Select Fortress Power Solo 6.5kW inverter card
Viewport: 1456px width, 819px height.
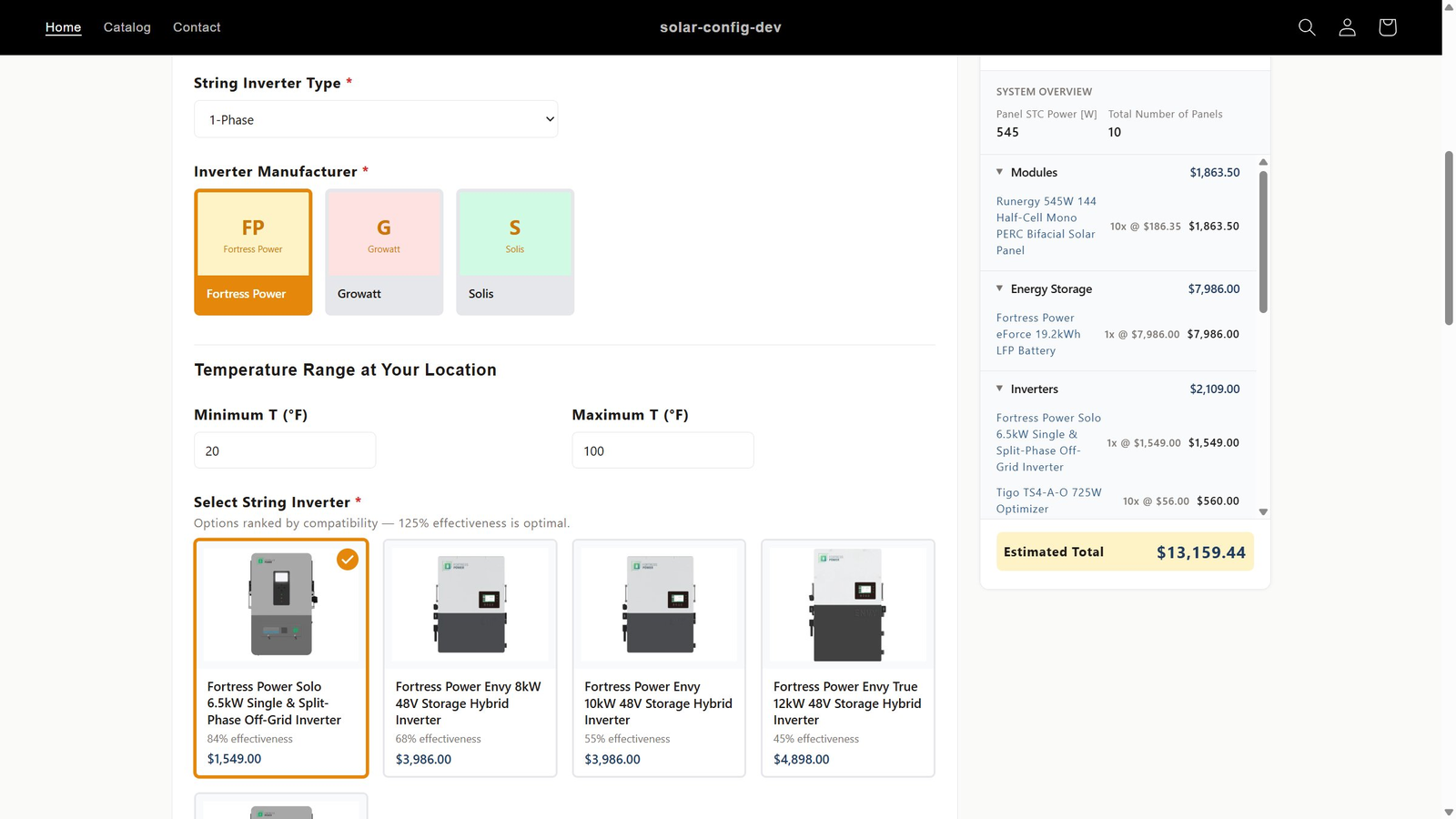[281, 658]
